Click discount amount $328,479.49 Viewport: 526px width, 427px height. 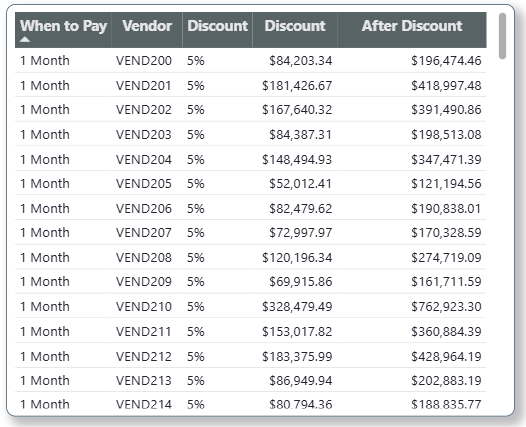coord(297,306)
